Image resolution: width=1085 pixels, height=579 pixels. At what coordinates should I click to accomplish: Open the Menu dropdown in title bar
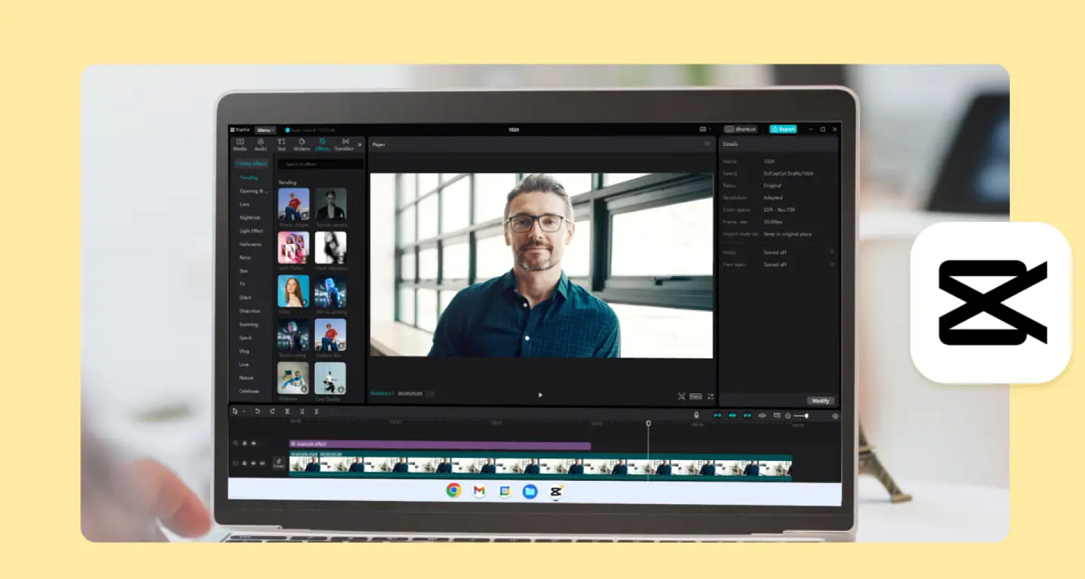click(x=264, y=130)
